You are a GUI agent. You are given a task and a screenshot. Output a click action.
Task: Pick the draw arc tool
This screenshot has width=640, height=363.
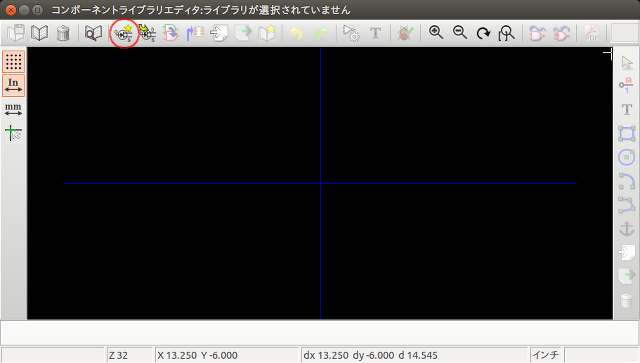tap(627, 181)
